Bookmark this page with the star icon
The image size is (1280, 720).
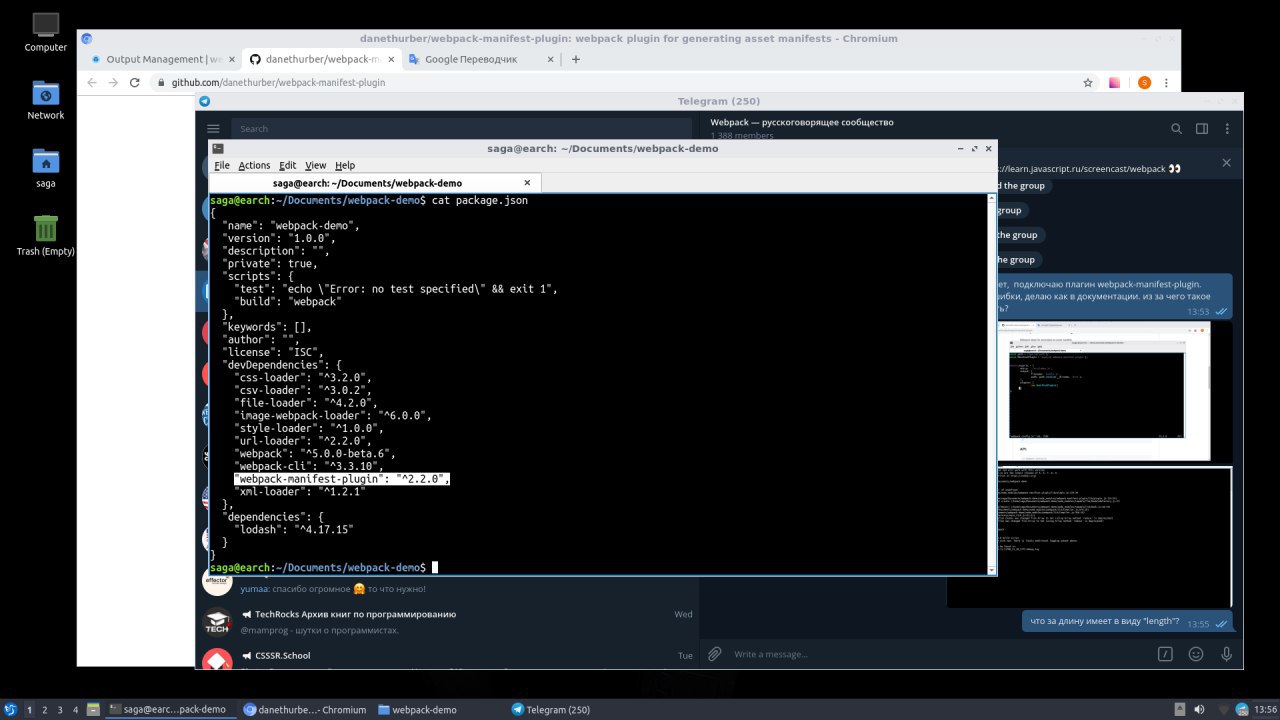(1088, 83)
